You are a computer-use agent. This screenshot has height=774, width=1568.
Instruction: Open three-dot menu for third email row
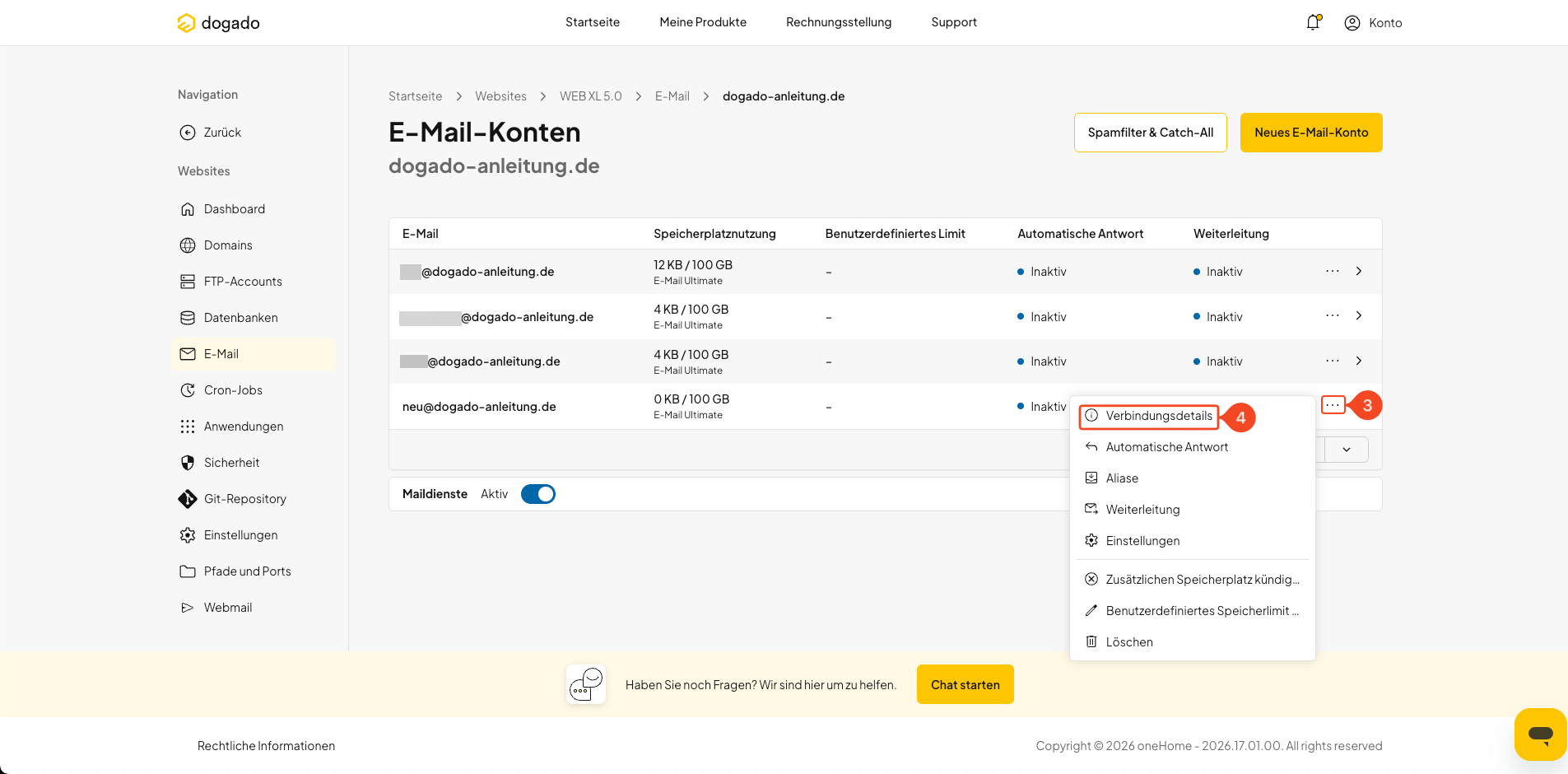pos(1333,361)
